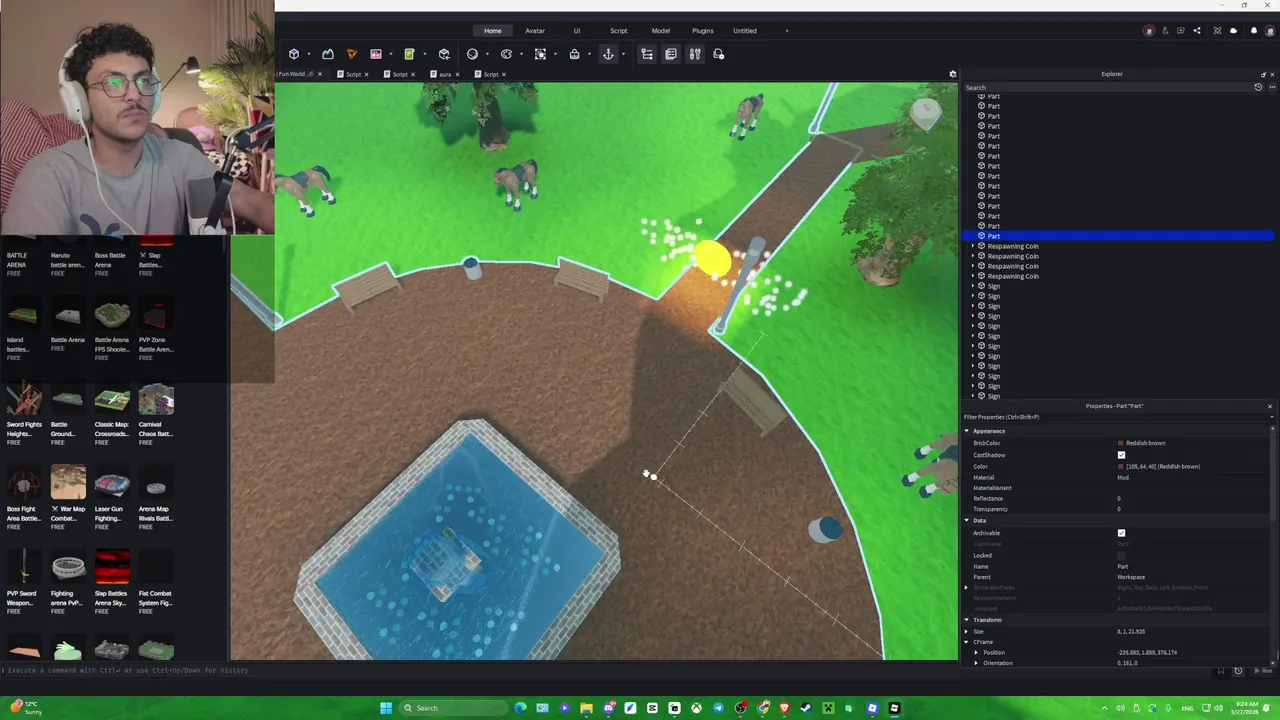This screenshot has width=1280, height=720.
Task: Close the Fun World document tab
Action: click(319, 74)
